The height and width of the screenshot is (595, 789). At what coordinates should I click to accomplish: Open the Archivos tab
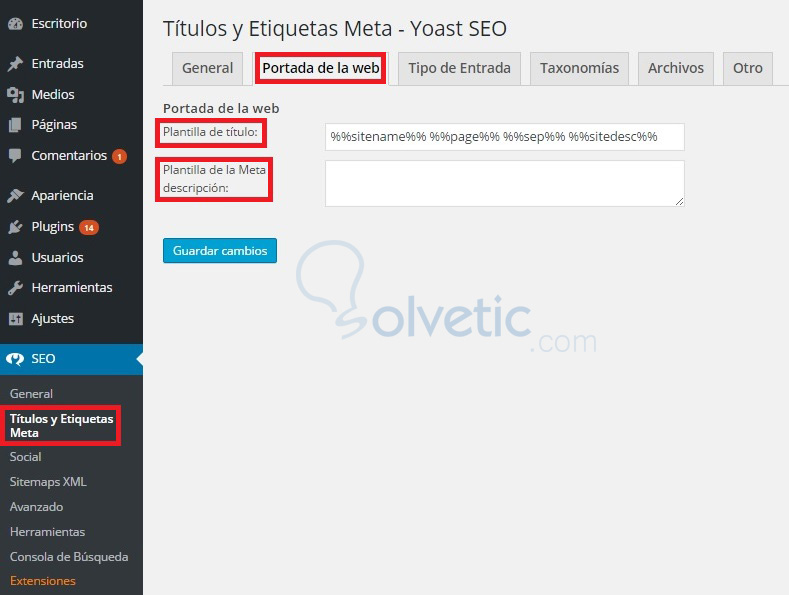coord(676,68)
